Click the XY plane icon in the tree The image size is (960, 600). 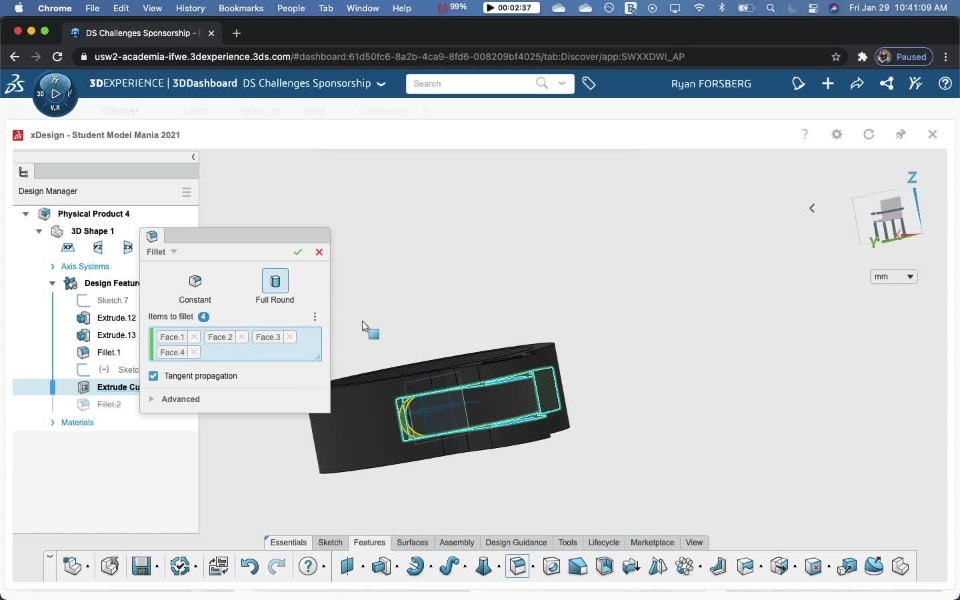tap(68, 247)
